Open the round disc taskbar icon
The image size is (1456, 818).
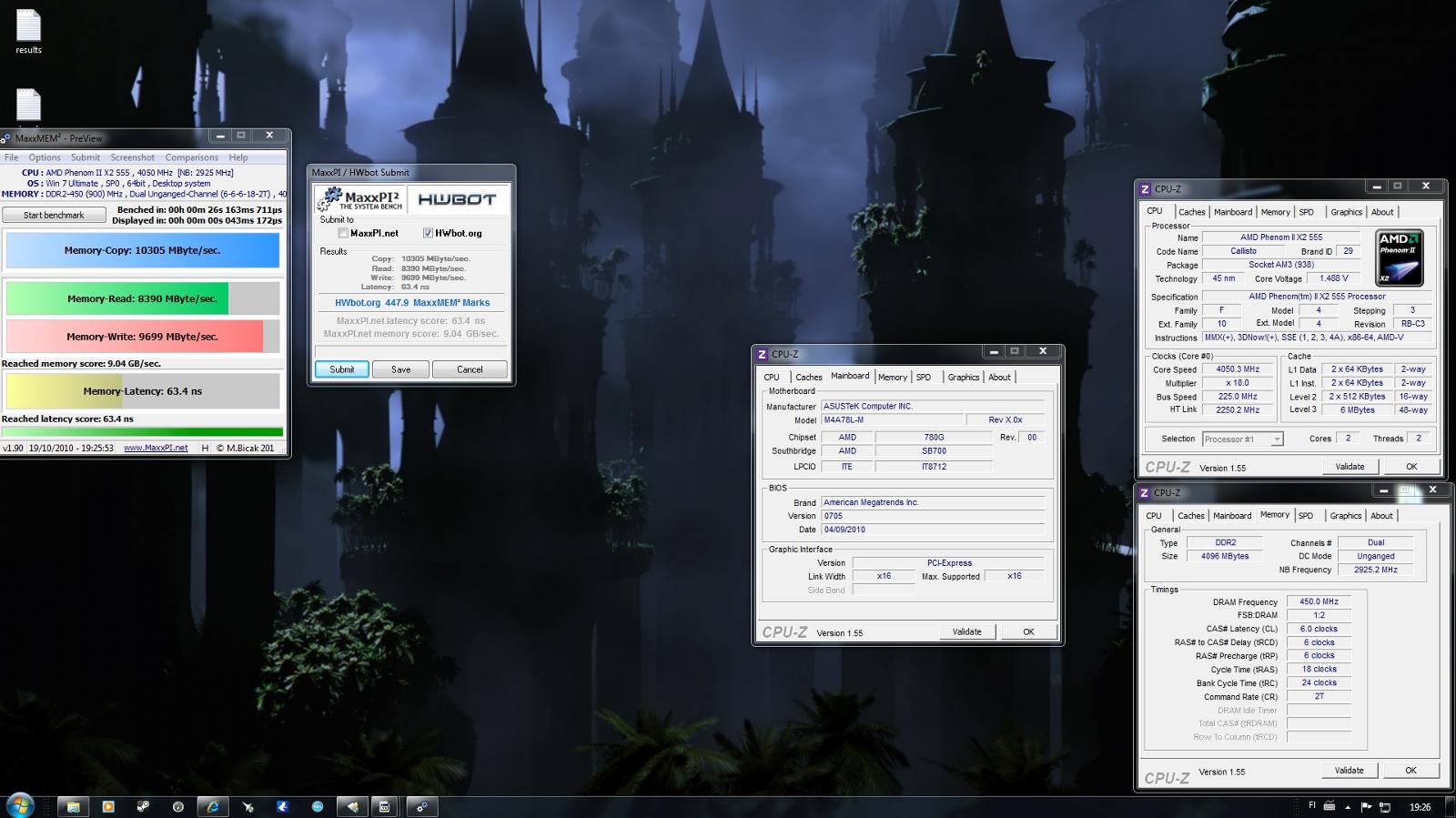point(178,806)
